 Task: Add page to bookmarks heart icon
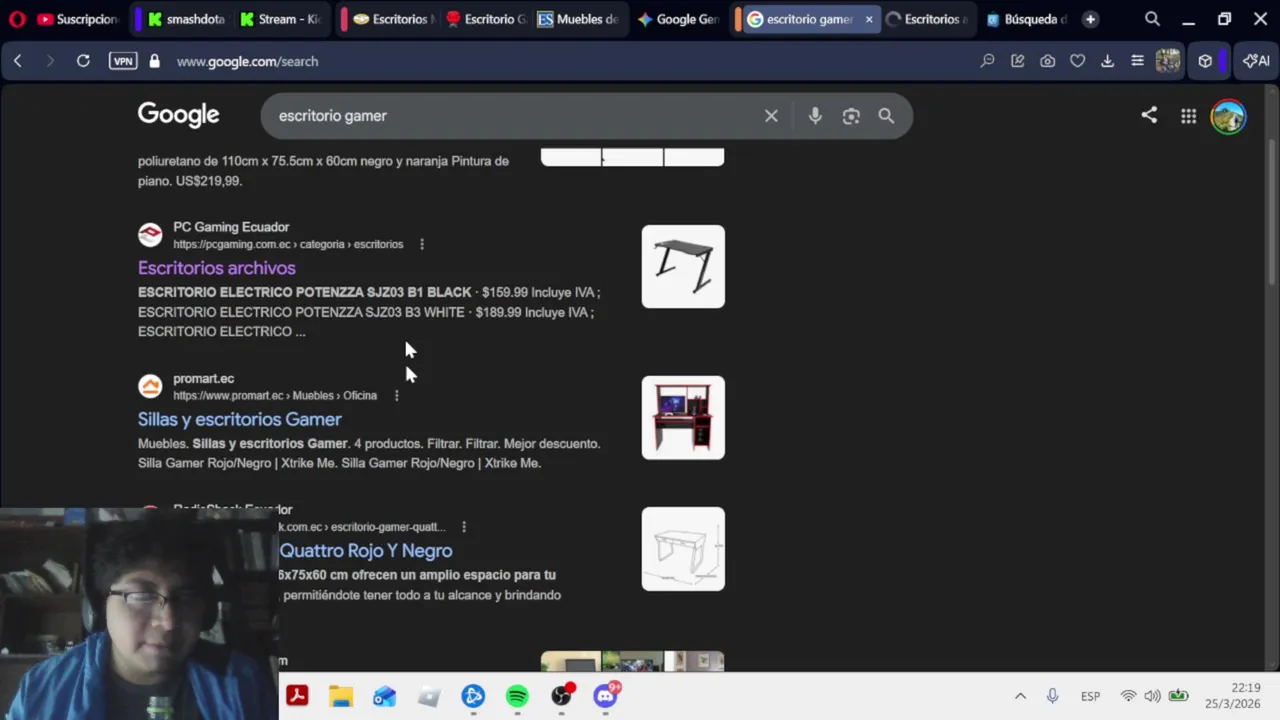(1077, 61)
